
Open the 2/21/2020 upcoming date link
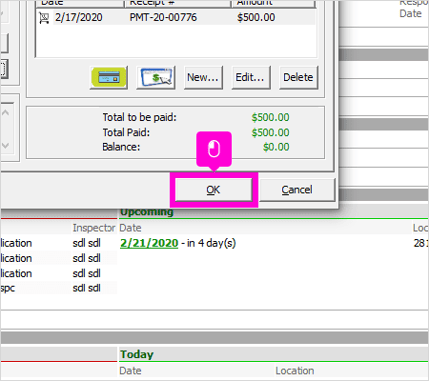pyautogui.click(x=149, y=243)
